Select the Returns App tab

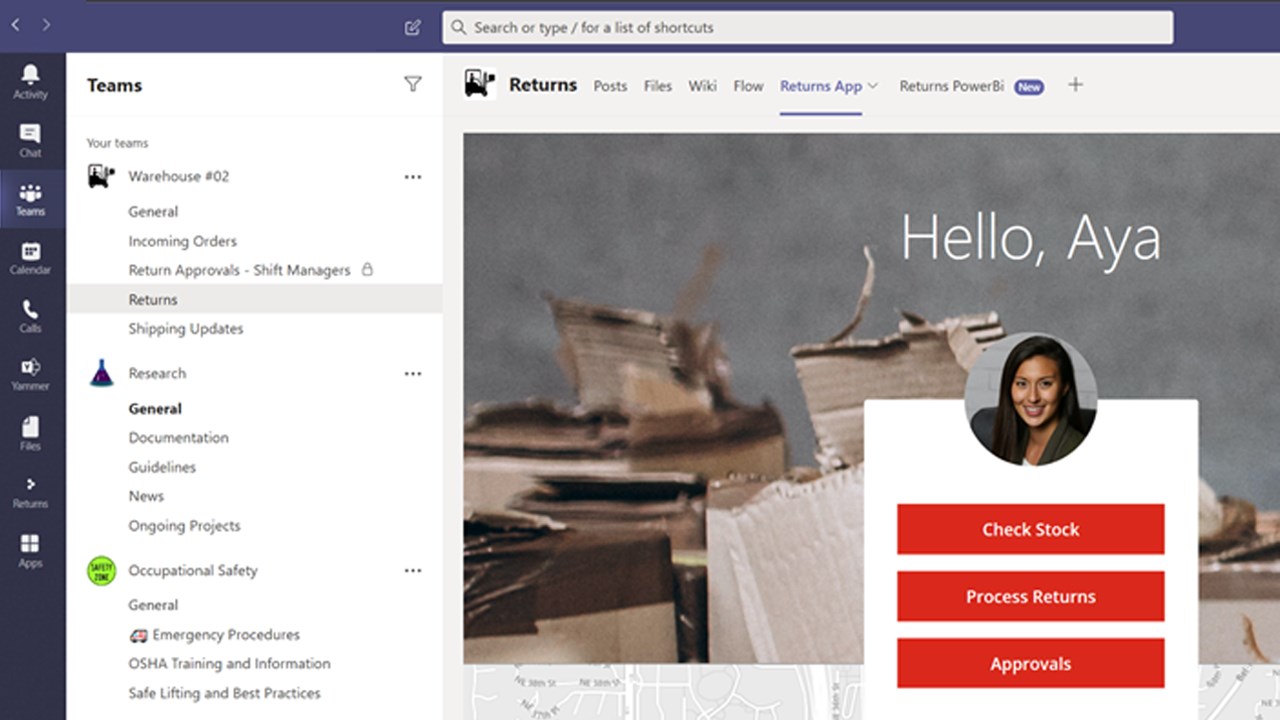[x=821, y=86]
